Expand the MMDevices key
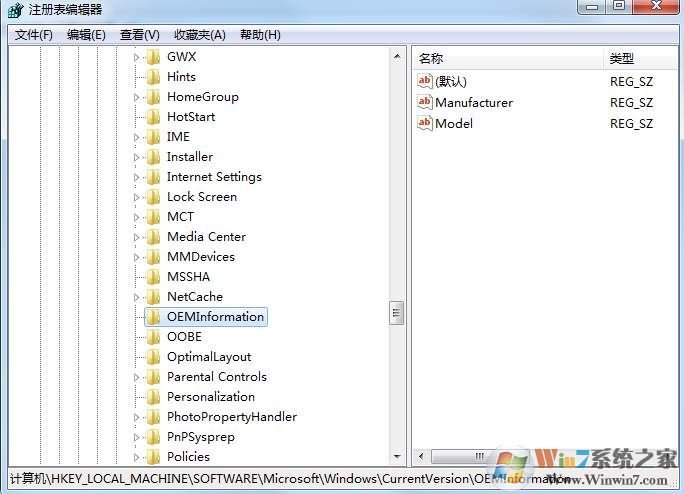 137,257
